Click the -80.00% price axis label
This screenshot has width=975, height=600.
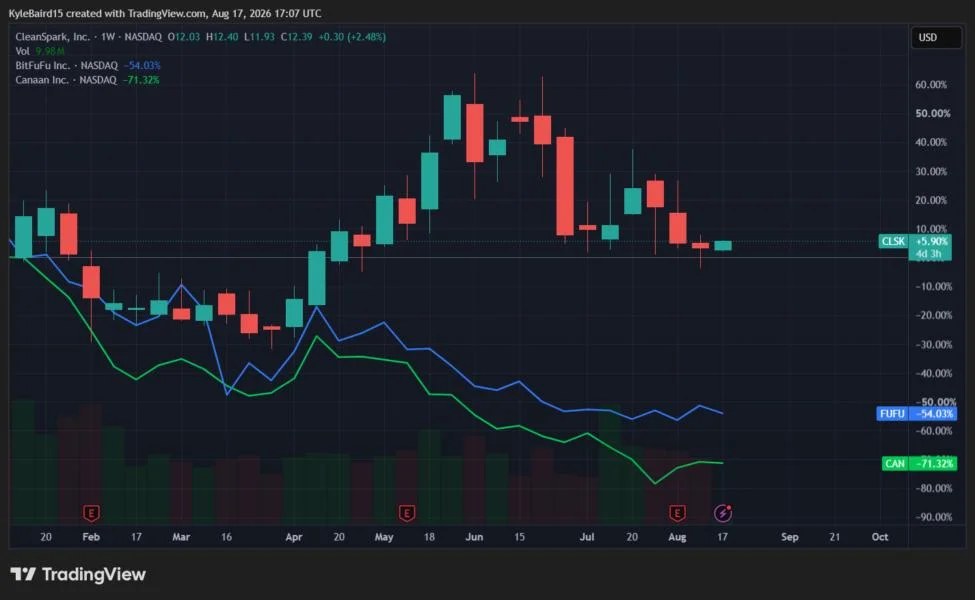click(x=933, y=488)
